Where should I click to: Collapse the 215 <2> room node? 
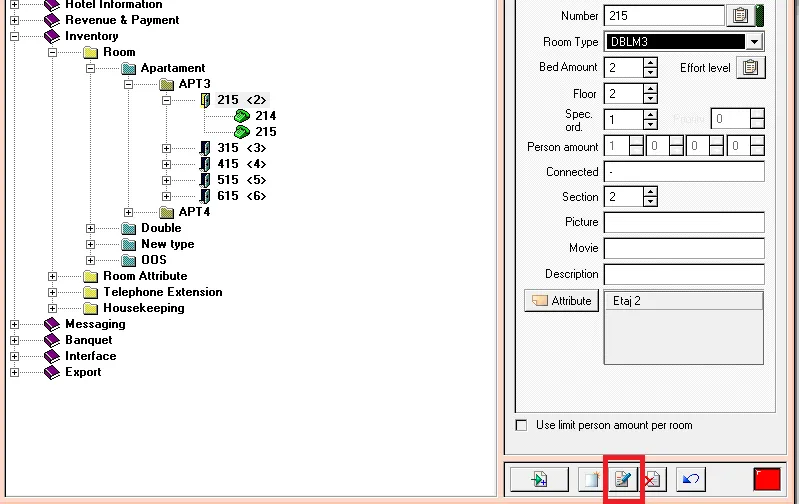(x=167, y=100)
